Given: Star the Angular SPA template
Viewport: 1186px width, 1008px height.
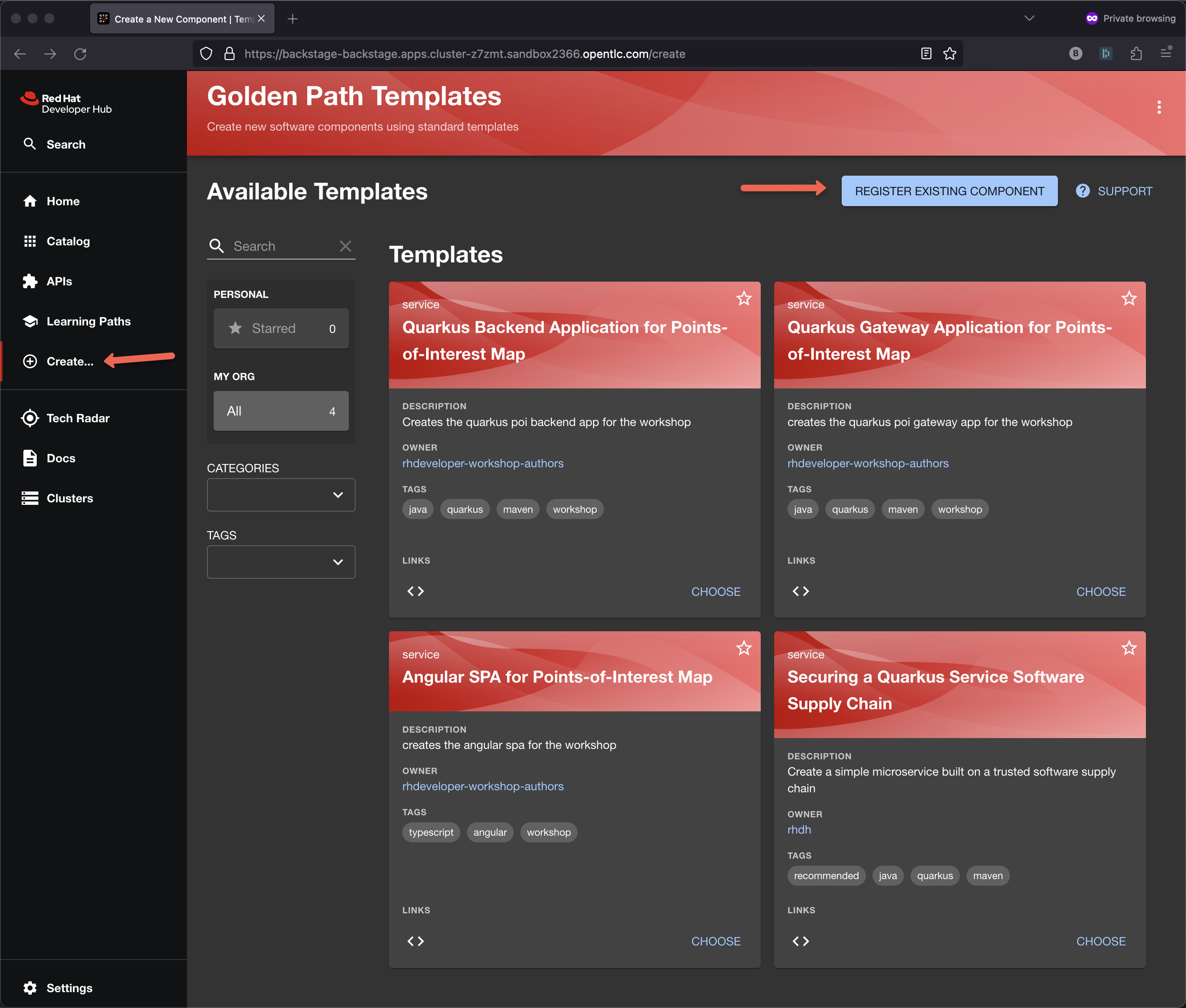Looking at the screenshot, I should tap(744, 648).
